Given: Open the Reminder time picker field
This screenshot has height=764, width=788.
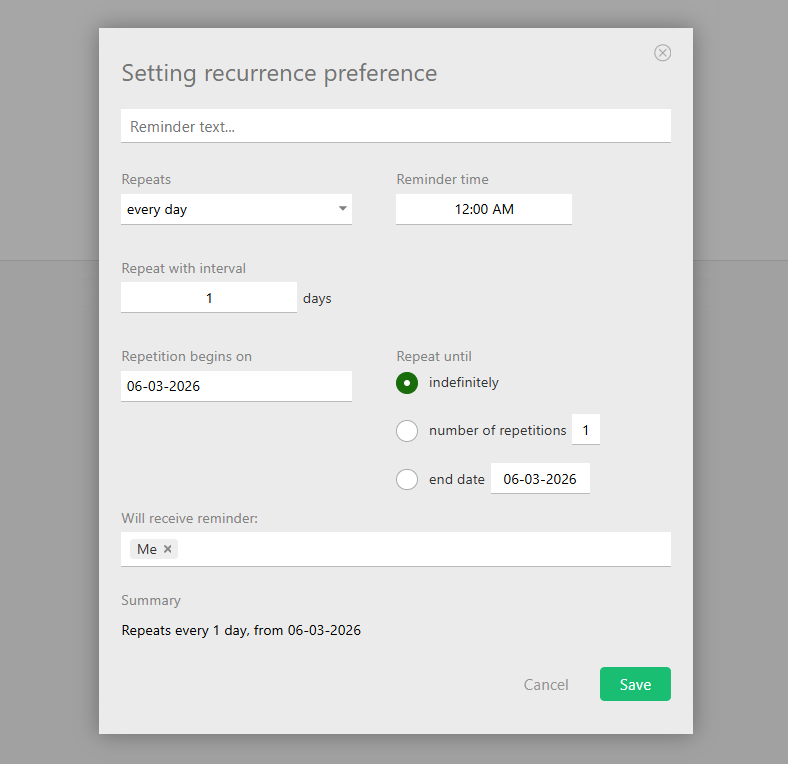Looking at the screenshot, I should [x=484, y=210].
